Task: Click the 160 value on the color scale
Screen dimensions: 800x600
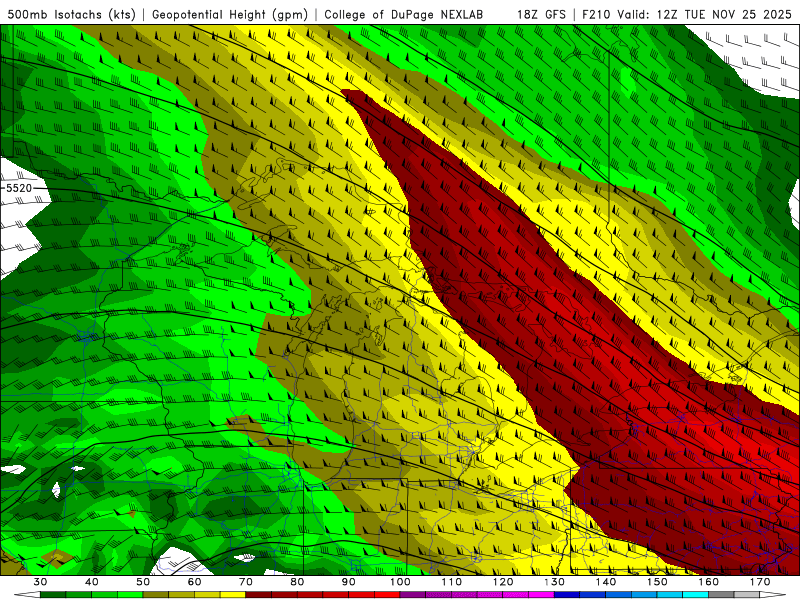Action: [709, 582]
